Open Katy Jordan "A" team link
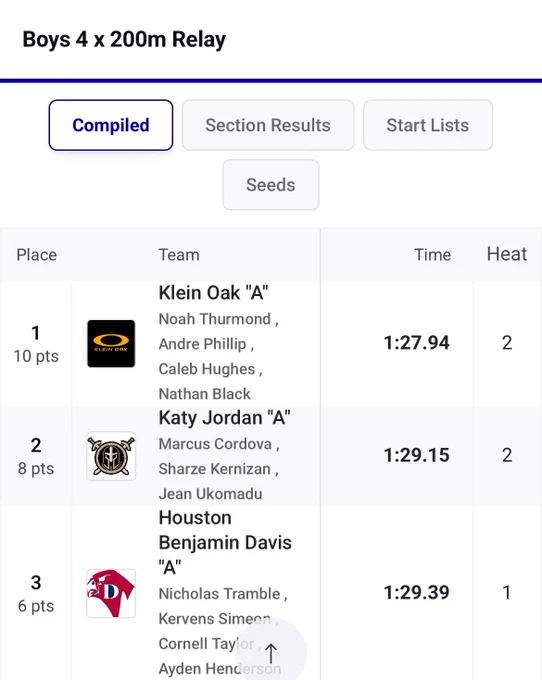Viewport: 542px width, 680px height. tap(225, 418)
